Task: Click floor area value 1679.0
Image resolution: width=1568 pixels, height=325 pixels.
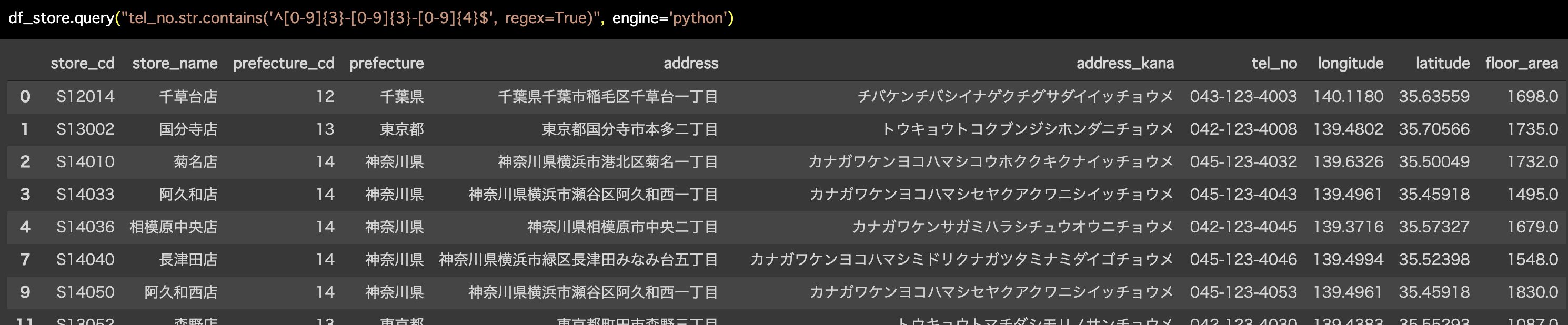Action: tap(1532, 227)
